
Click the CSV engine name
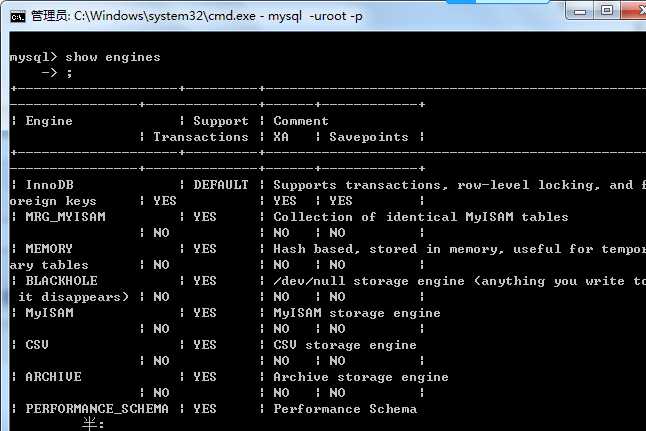37,345
